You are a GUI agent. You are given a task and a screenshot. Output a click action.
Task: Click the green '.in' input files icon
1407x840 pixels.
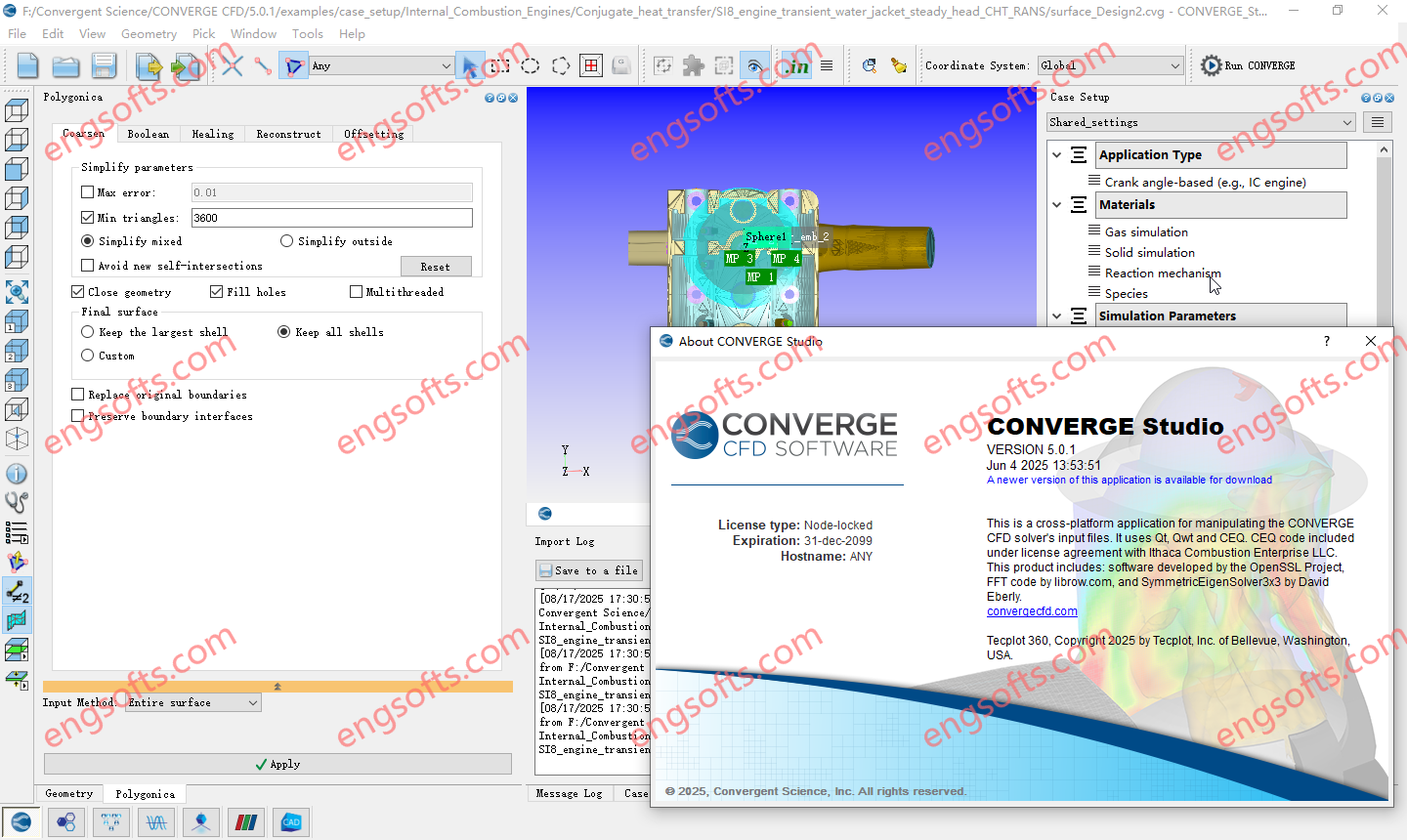pyautogui.click(x=796, y=65)
